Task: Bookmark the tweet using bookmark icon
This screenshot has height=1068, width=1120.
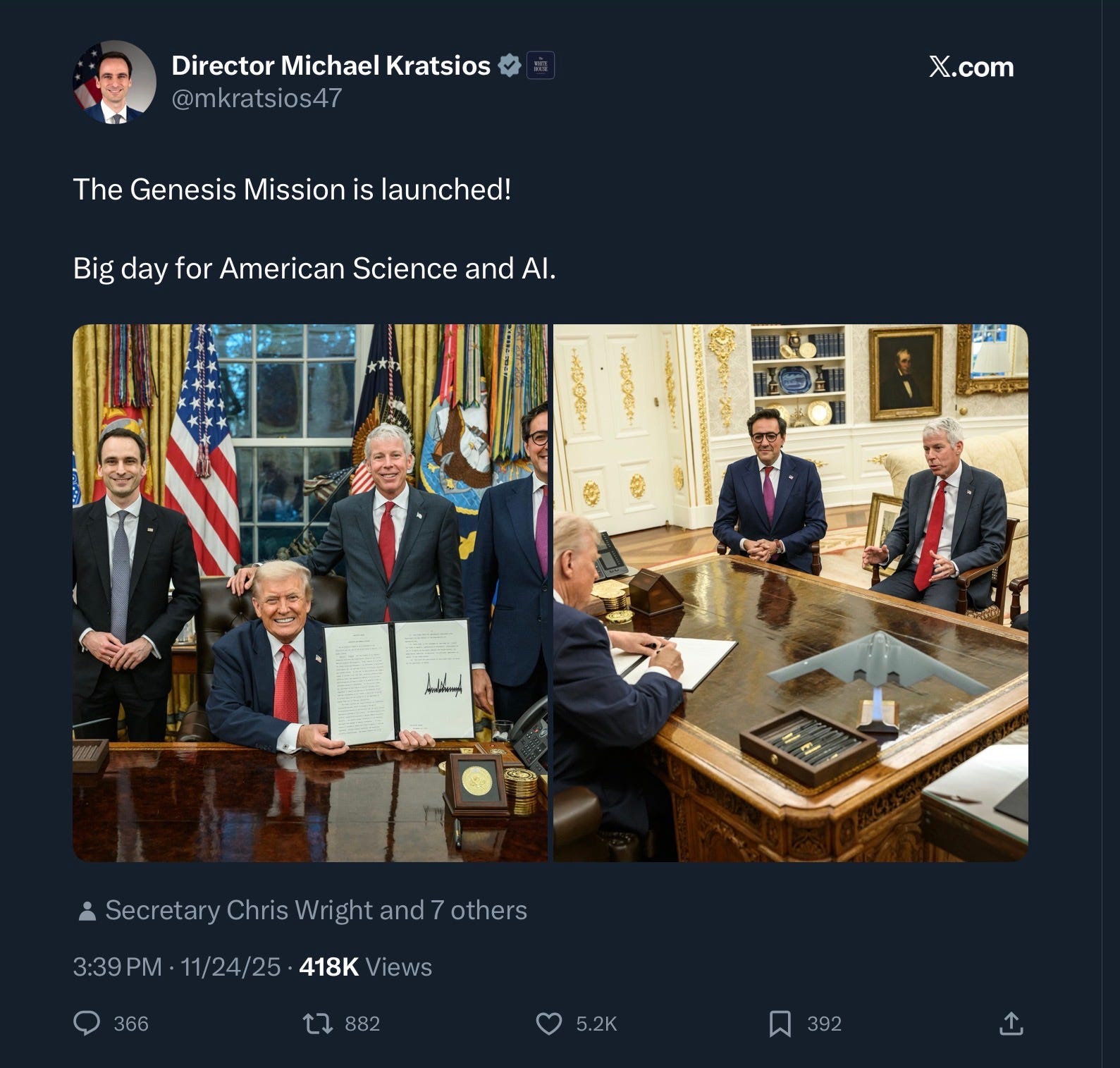Action: coord(780,1024)
